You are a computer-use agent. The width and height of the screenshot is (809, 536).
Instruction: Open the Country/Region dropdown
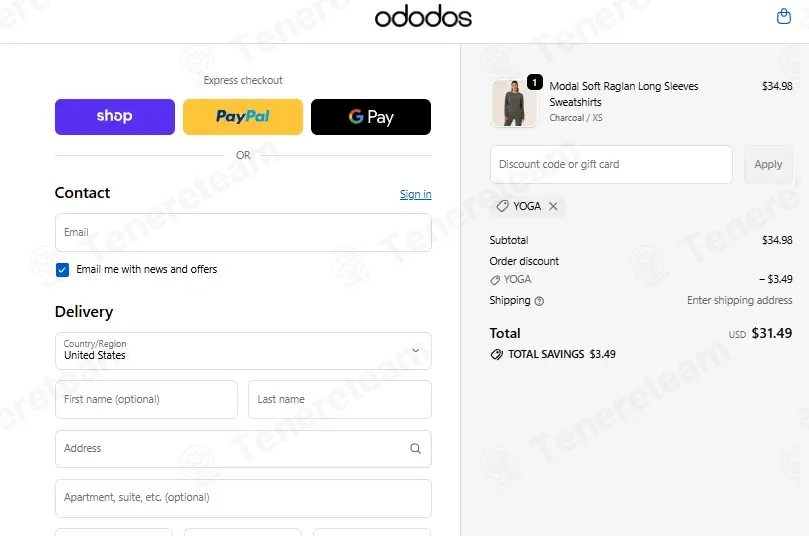coord(243,351)
